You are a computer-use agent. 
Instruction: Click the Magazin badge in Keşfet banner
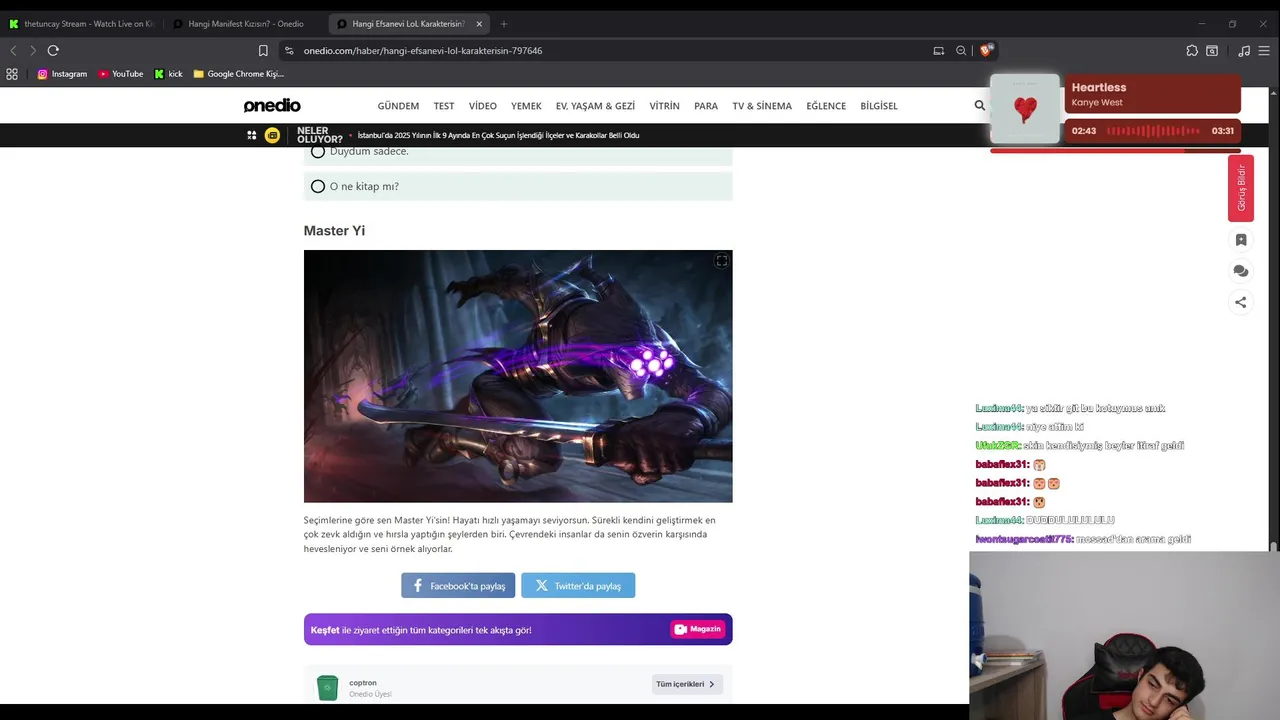(697, 629)
